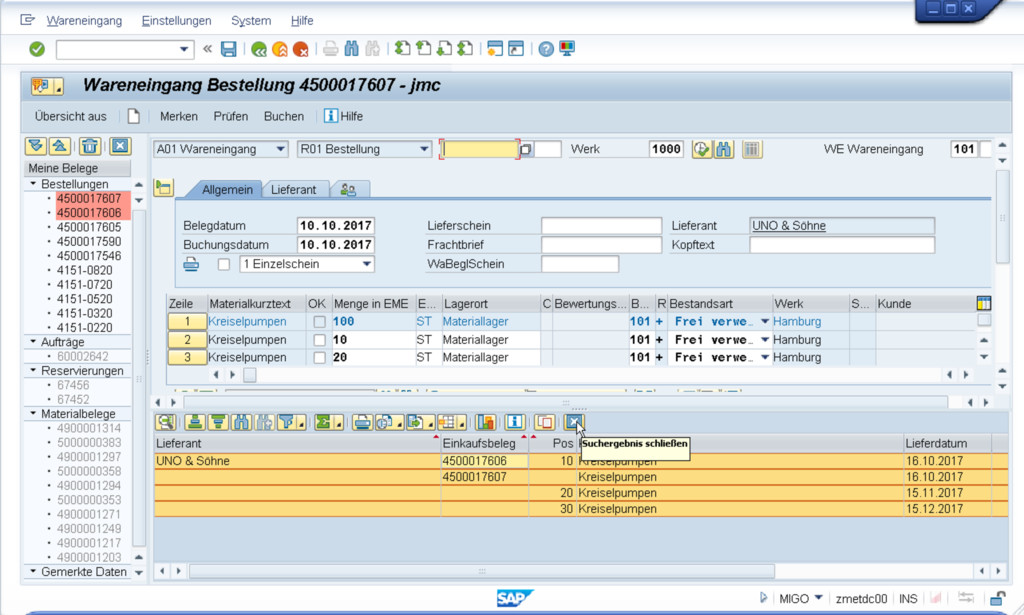Click the trash Delete icon above Meine Belege
Image resolution: width=1024 pixels, height=615 pixels.
(x=90, y=146)
